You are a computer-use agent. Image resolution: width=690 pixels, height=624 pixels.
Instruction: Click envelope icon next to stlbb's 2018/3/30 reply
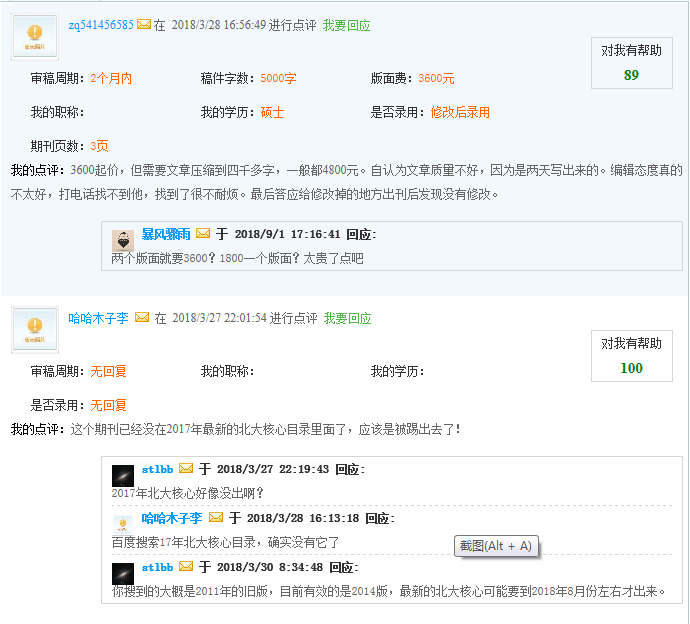click(x=186, y=566)
